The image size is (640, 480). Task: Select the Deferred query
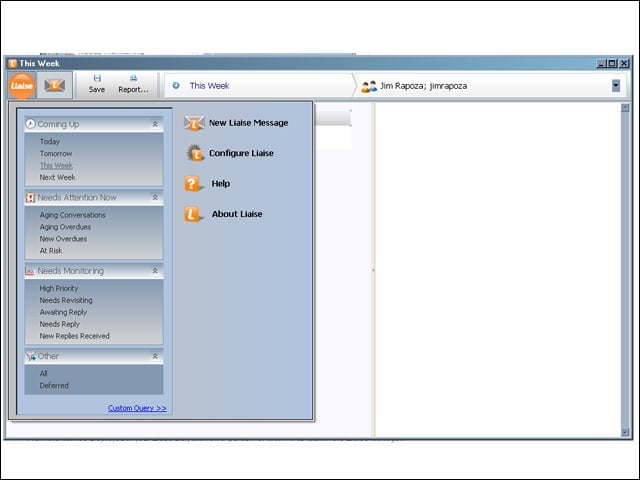[54, 385]
